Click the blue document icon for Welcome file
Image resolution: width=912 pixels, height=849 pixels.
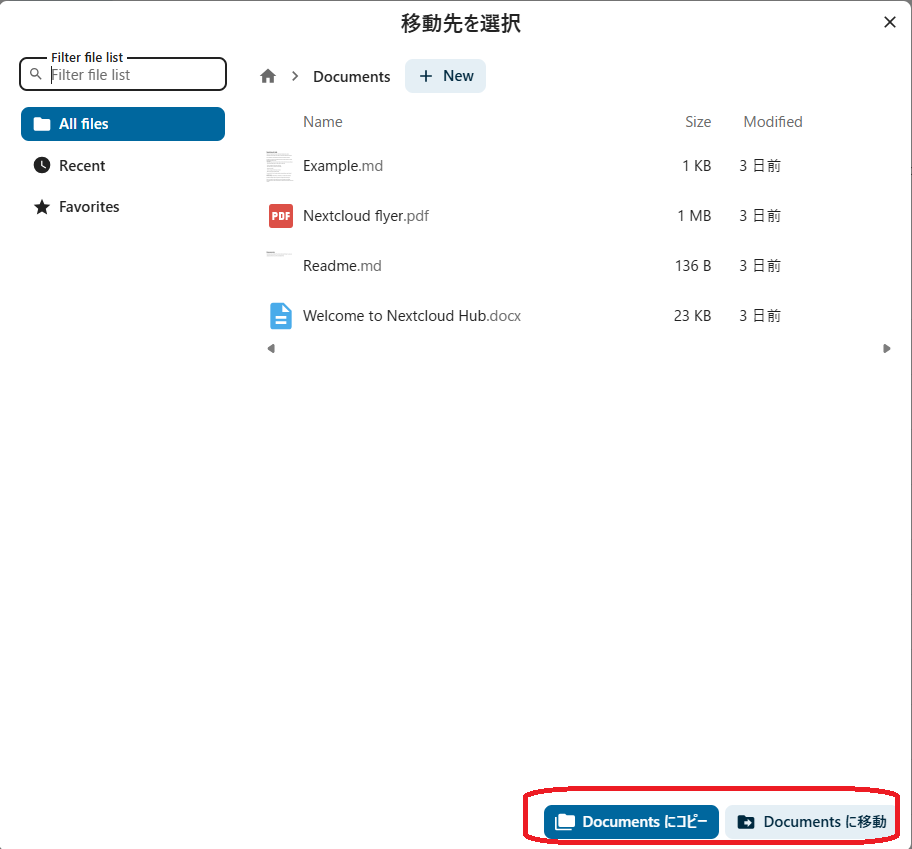[281, 316]
